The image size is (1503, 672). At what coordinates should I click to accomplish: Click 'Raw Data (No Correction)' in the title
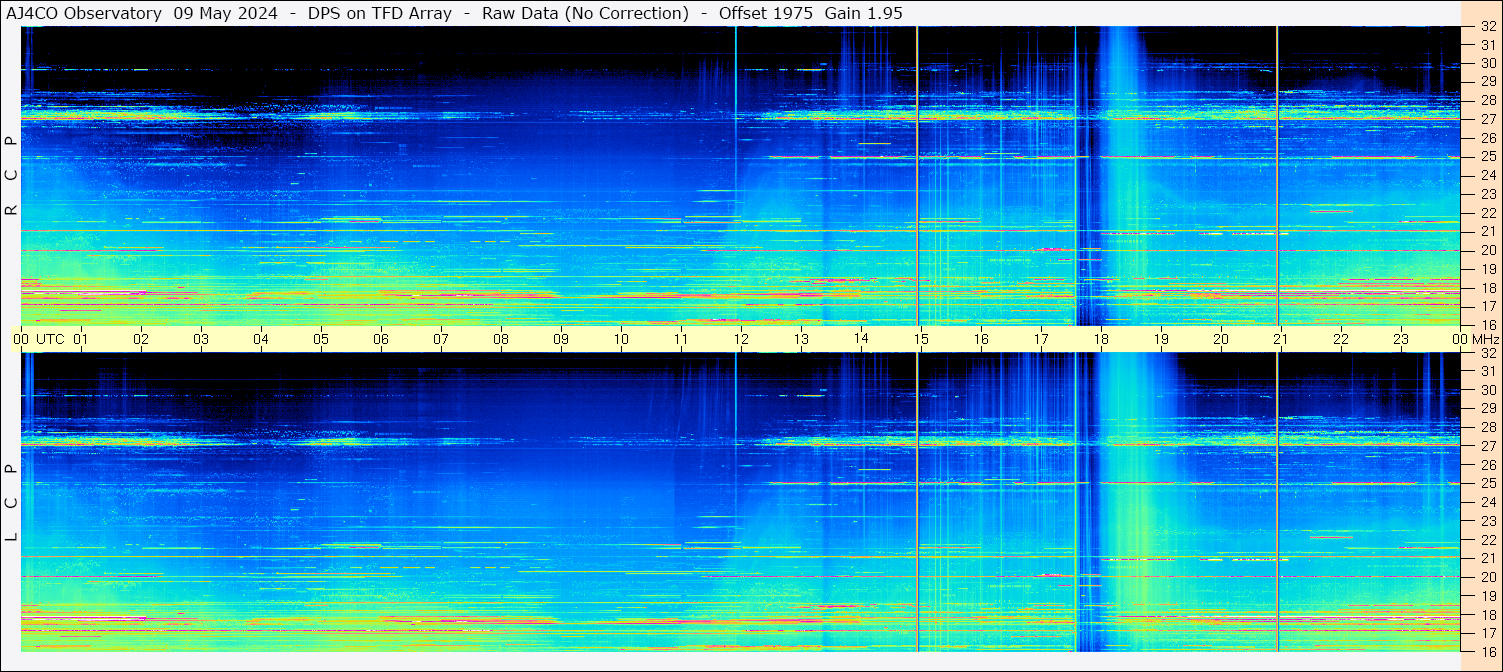585,13
